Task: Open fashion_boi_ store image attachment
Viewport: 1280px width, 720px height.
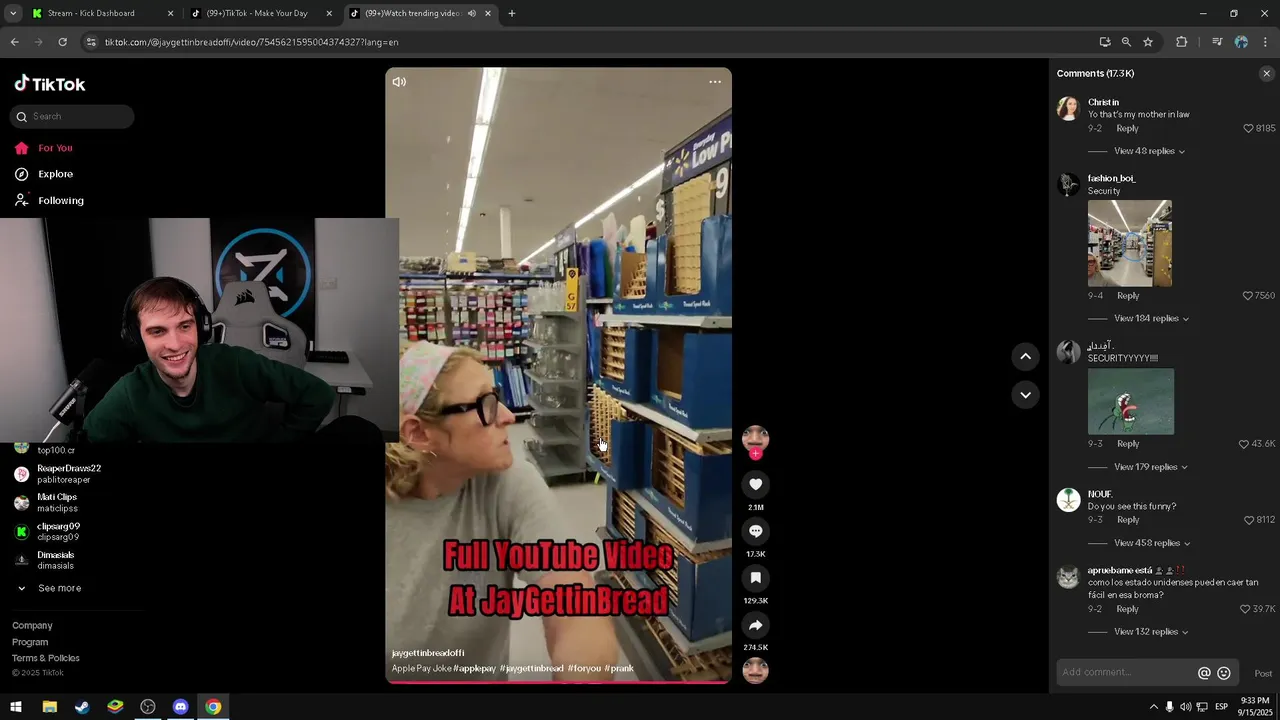Action: coord(1130,243)
